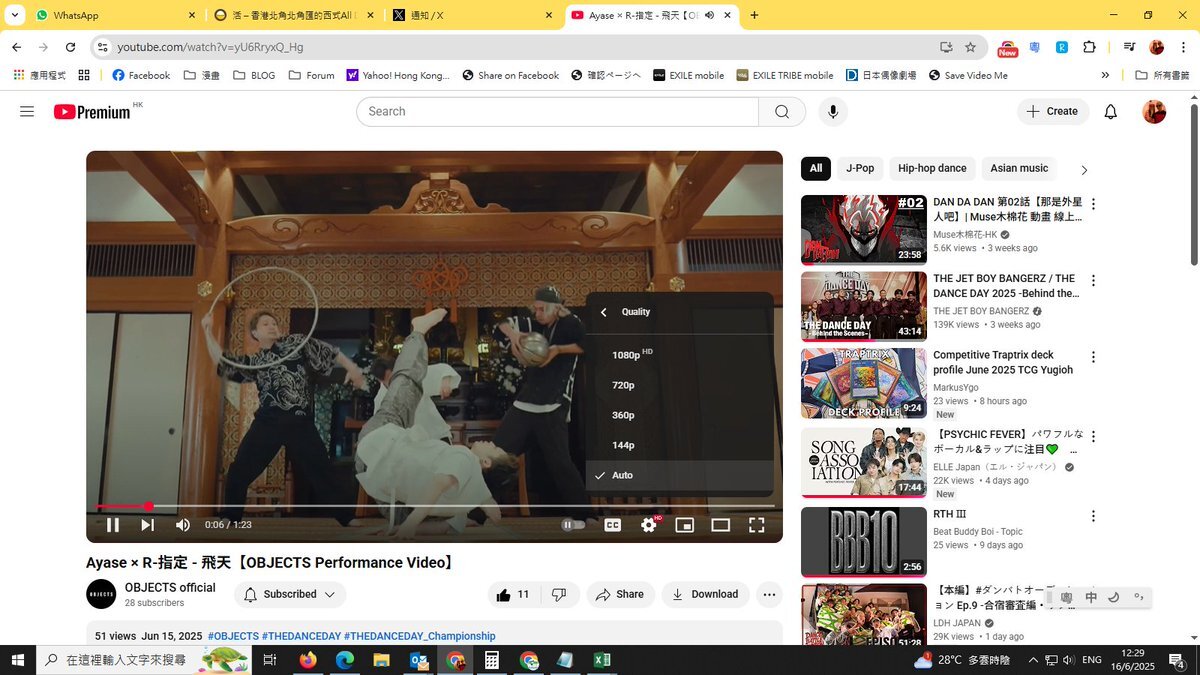Open Excel from the taskbar
The width and height of the screenshot is (1200, 675).
click(602, 660)
